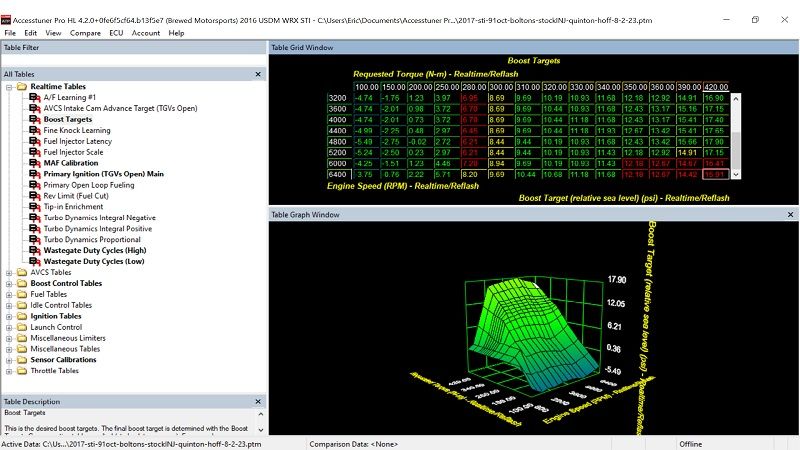Expand the Miscellaneous Tables folder
This screenshot has width=800, height=450.
coord(9,349)
